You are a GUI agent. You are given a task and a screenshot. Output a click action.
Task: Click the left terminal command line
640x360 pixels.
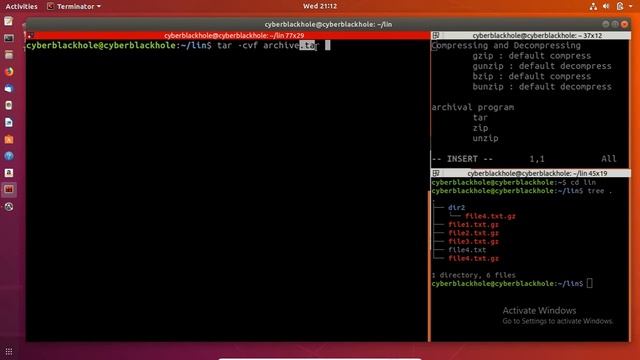click(x=178, y=45)
